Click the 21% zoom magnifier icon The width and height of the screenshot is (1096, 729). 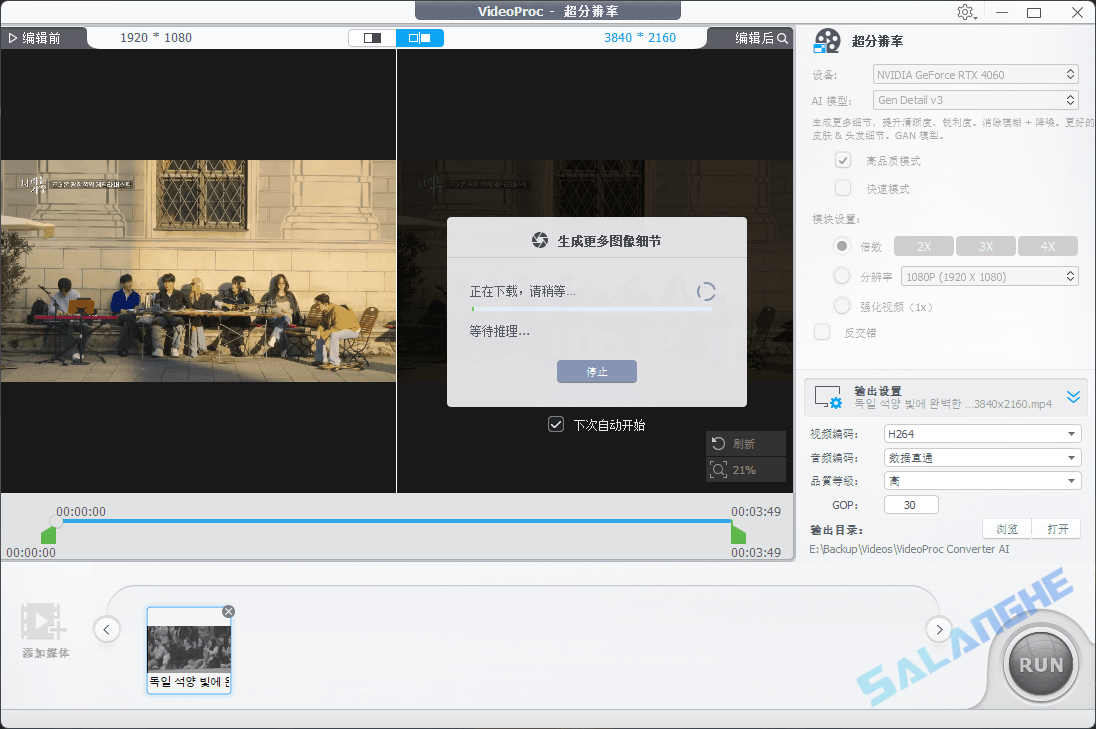click(x=717, y=469)
